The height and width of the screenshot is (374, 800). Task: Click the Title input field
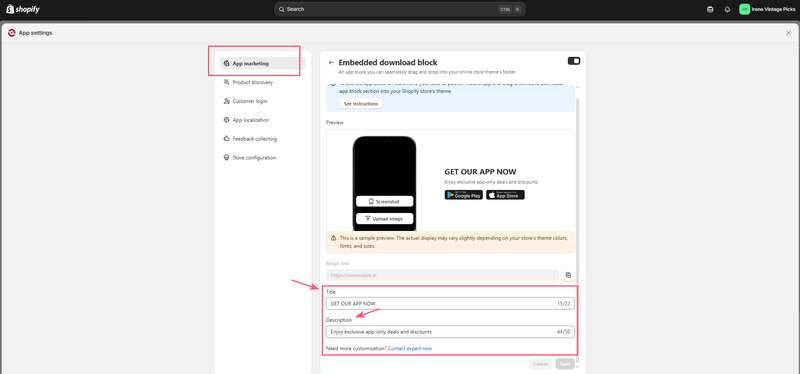click(450, 304)
